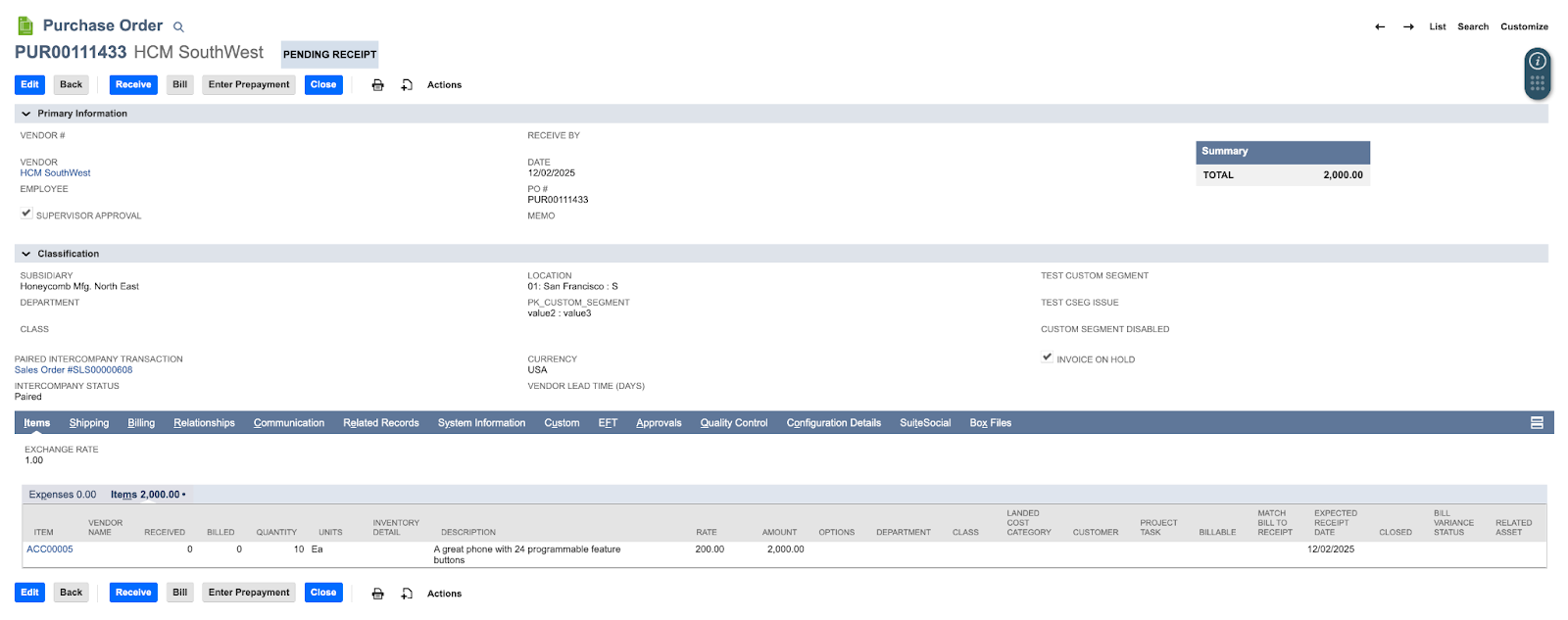
Task: Click the top new-document icon beside Actions
Action: pyautogui.click(x=407, y=85)
